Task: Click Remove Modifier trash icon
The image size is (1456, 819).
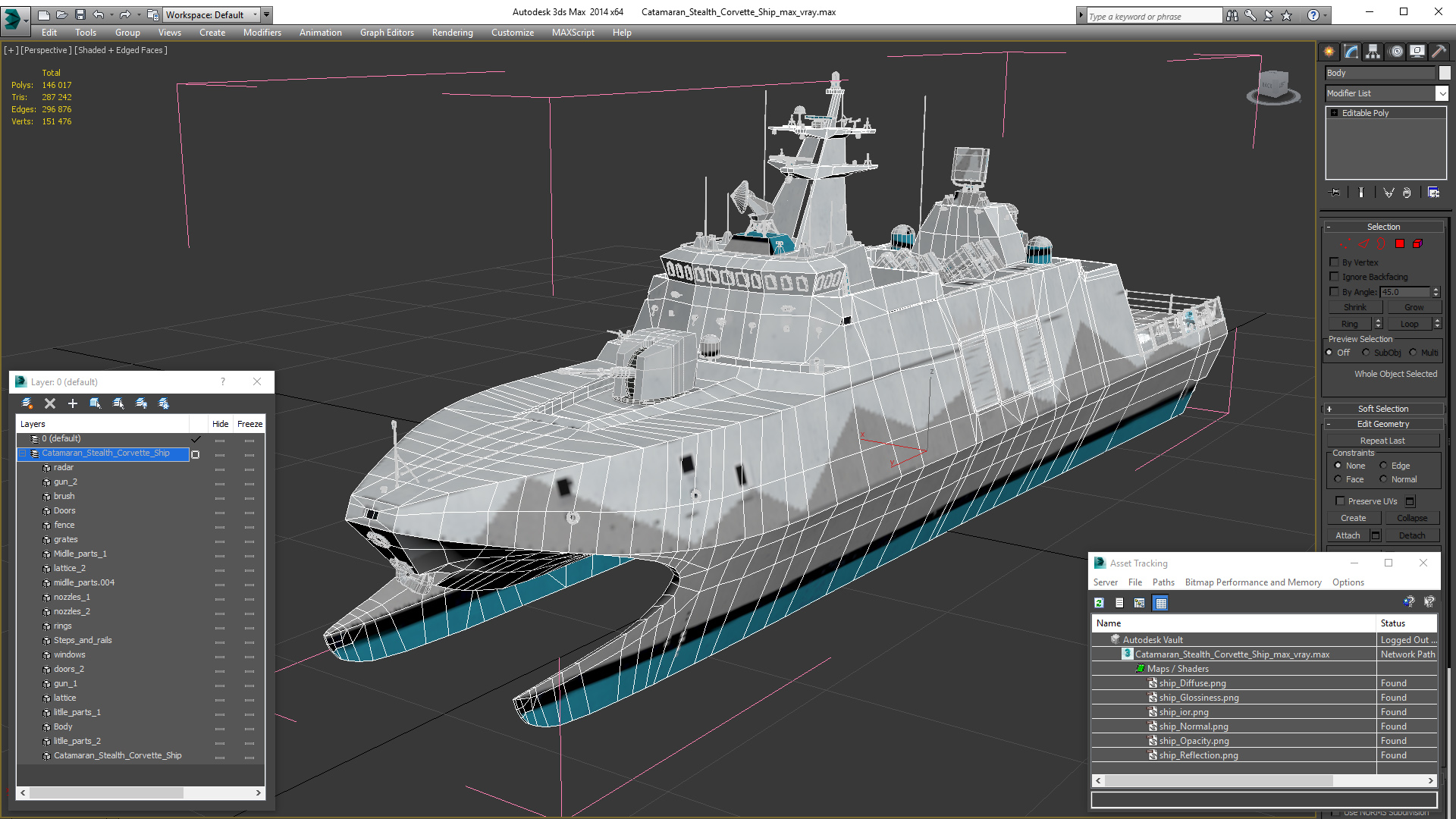Action: 1407,193
